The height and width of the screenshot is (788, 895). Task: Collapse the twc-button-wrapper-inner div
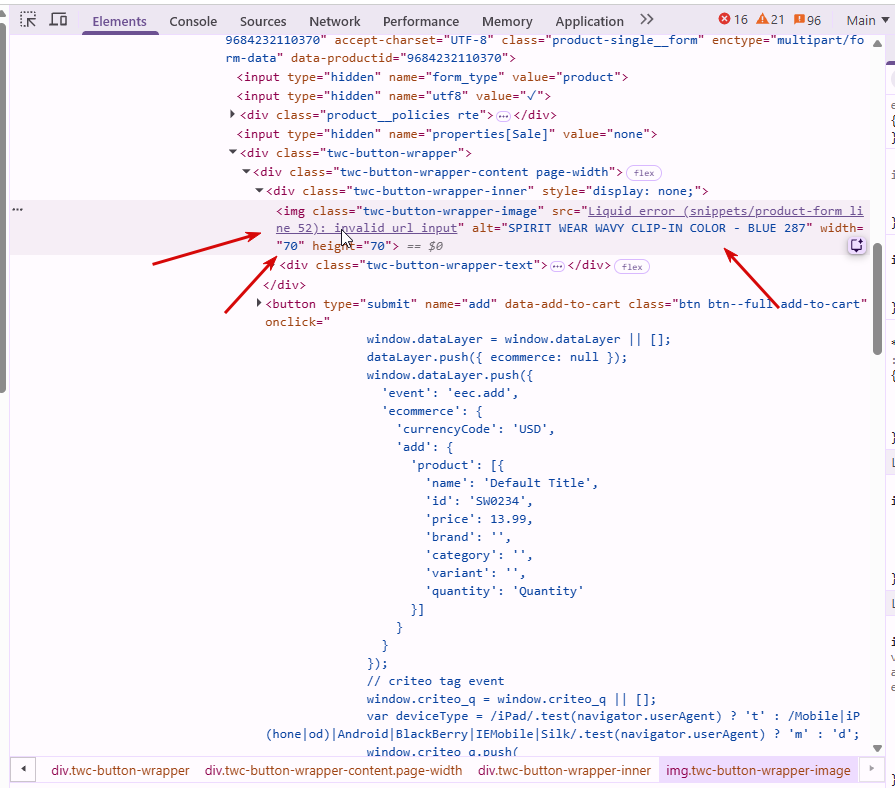pos(259,190)
